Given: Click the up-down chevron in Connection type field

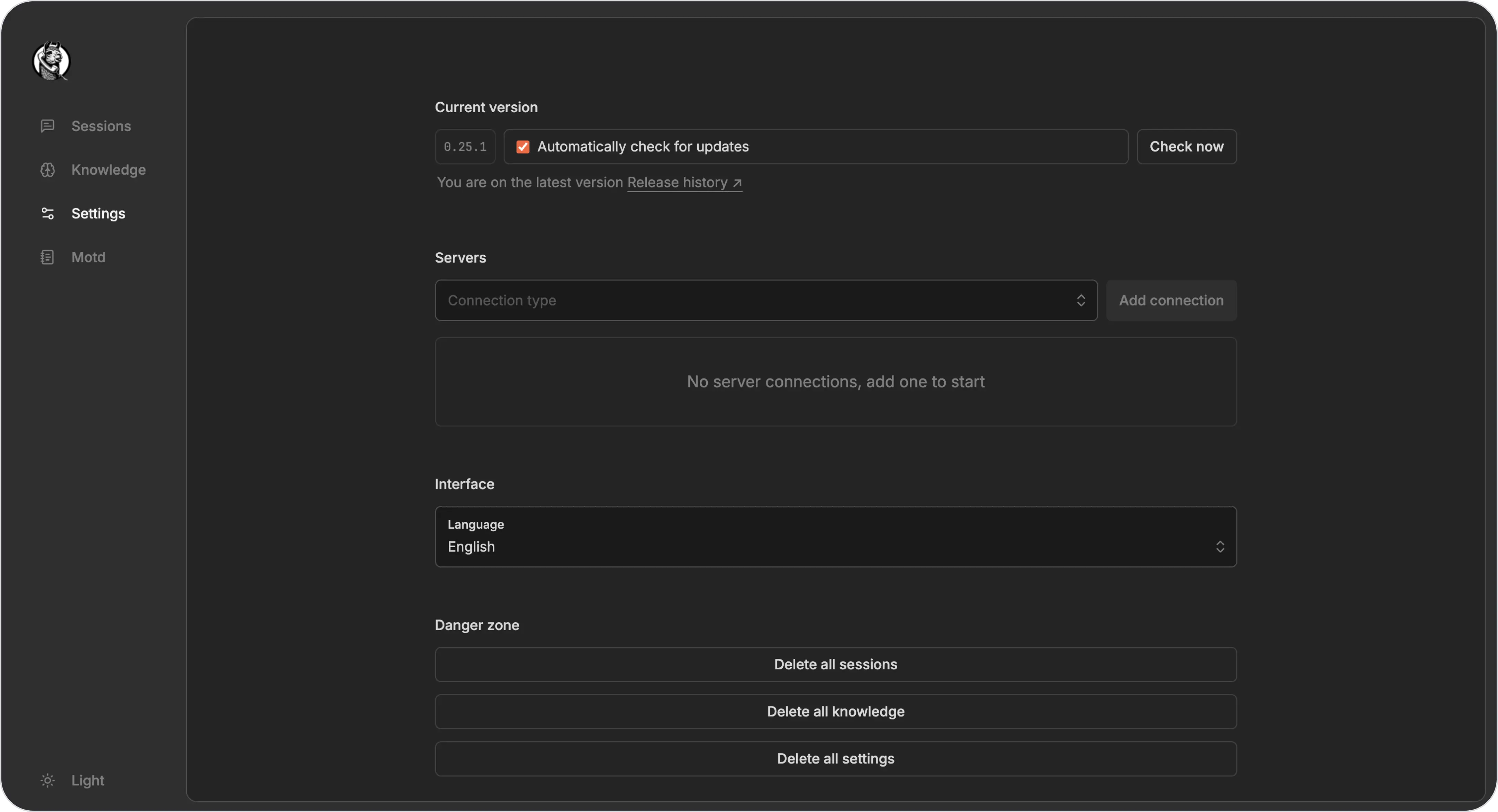Looking at the screenshot, I should point(1080,301).
